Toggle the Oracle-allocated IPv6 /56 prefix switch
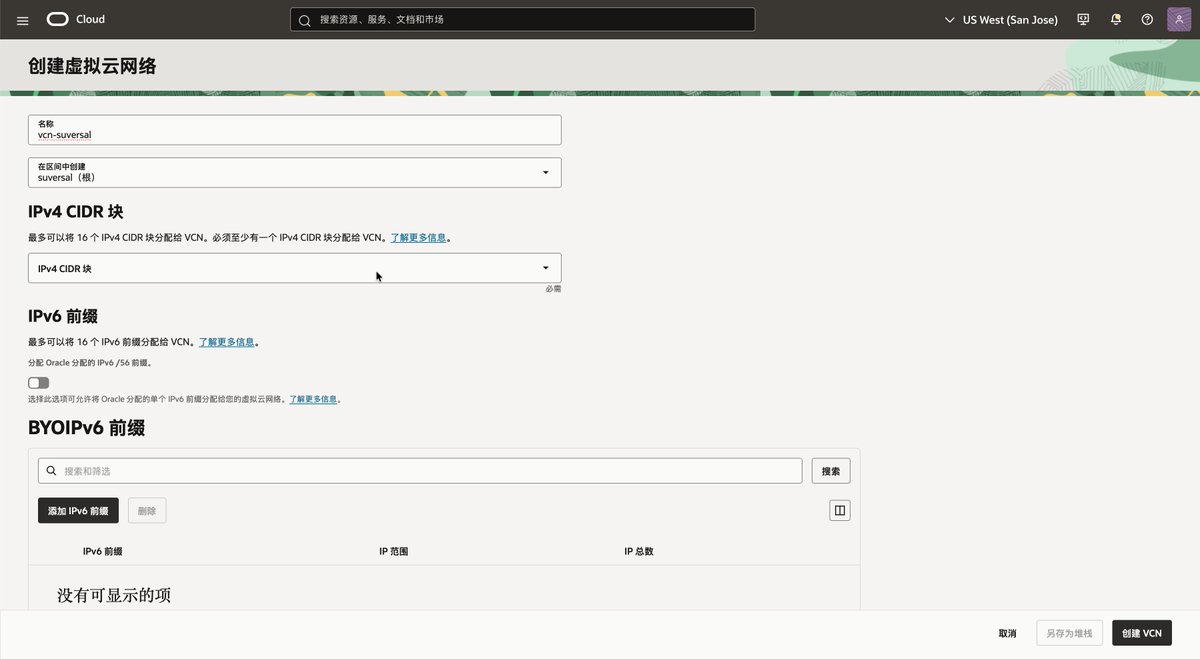Screen dimensions: 1200x659 click(x=39, y=383)
